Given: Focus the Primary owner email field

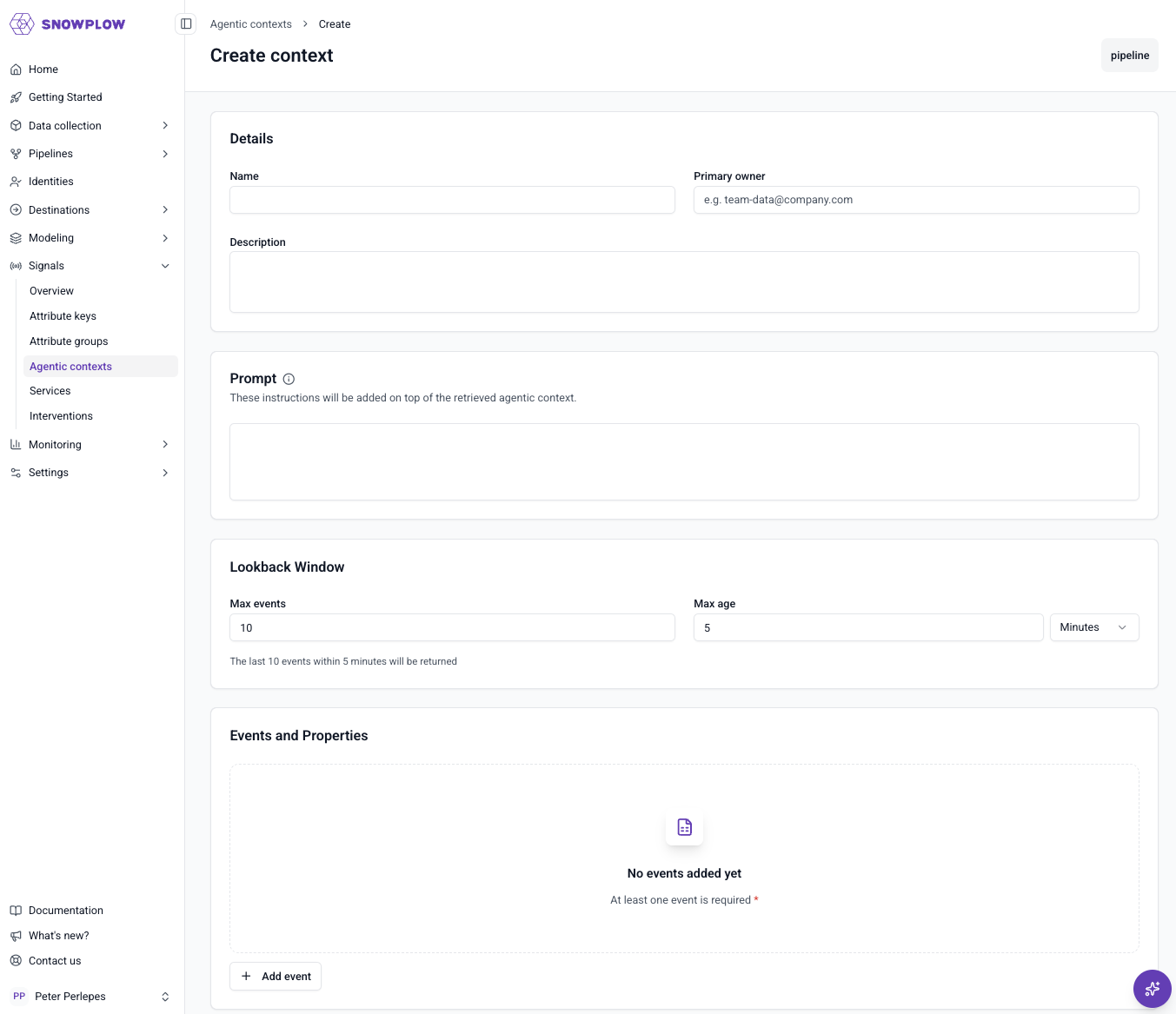Looking at the screenshot, I should click(916, 200).
